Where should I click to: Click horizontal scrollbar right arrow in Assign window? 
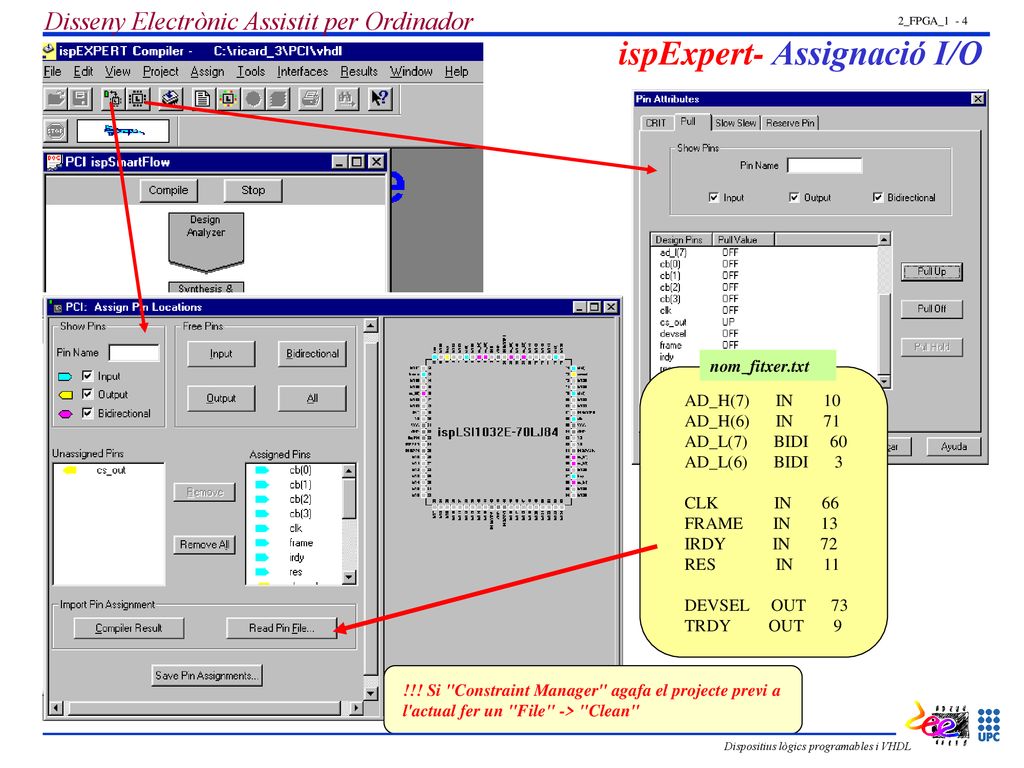[x=355, y=707]
